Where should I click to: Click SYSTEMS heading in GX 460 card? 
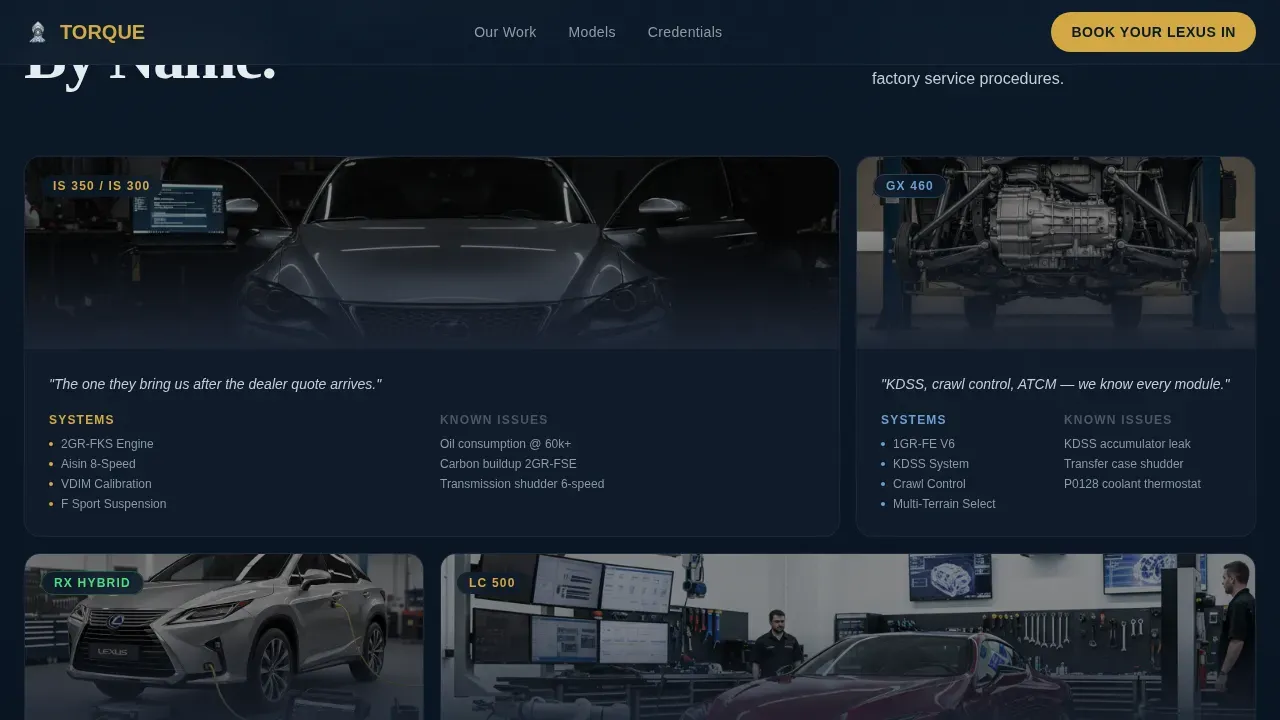913,420
